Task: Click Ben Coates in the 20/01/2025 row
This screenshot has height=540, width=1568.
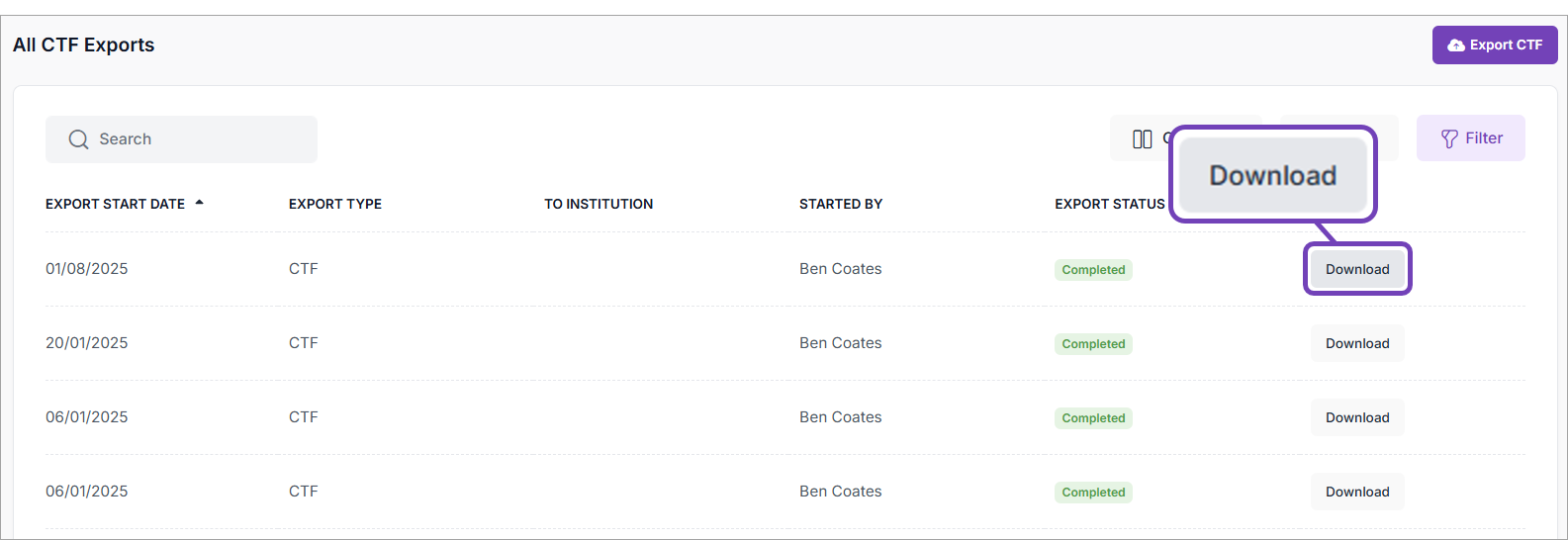Action: coord(841,343)
